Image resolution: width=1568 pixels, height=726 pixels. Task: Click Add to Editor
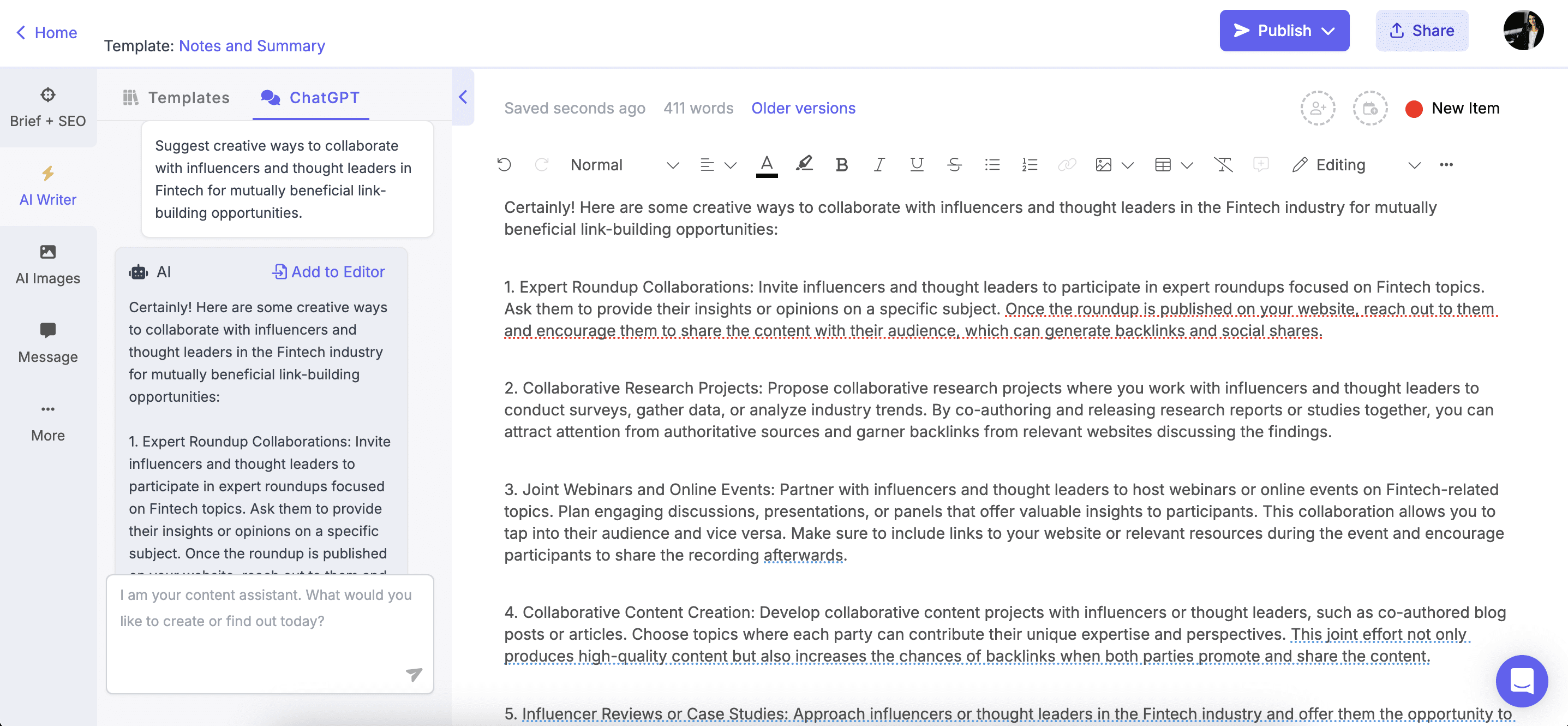(x=328, y=272)
